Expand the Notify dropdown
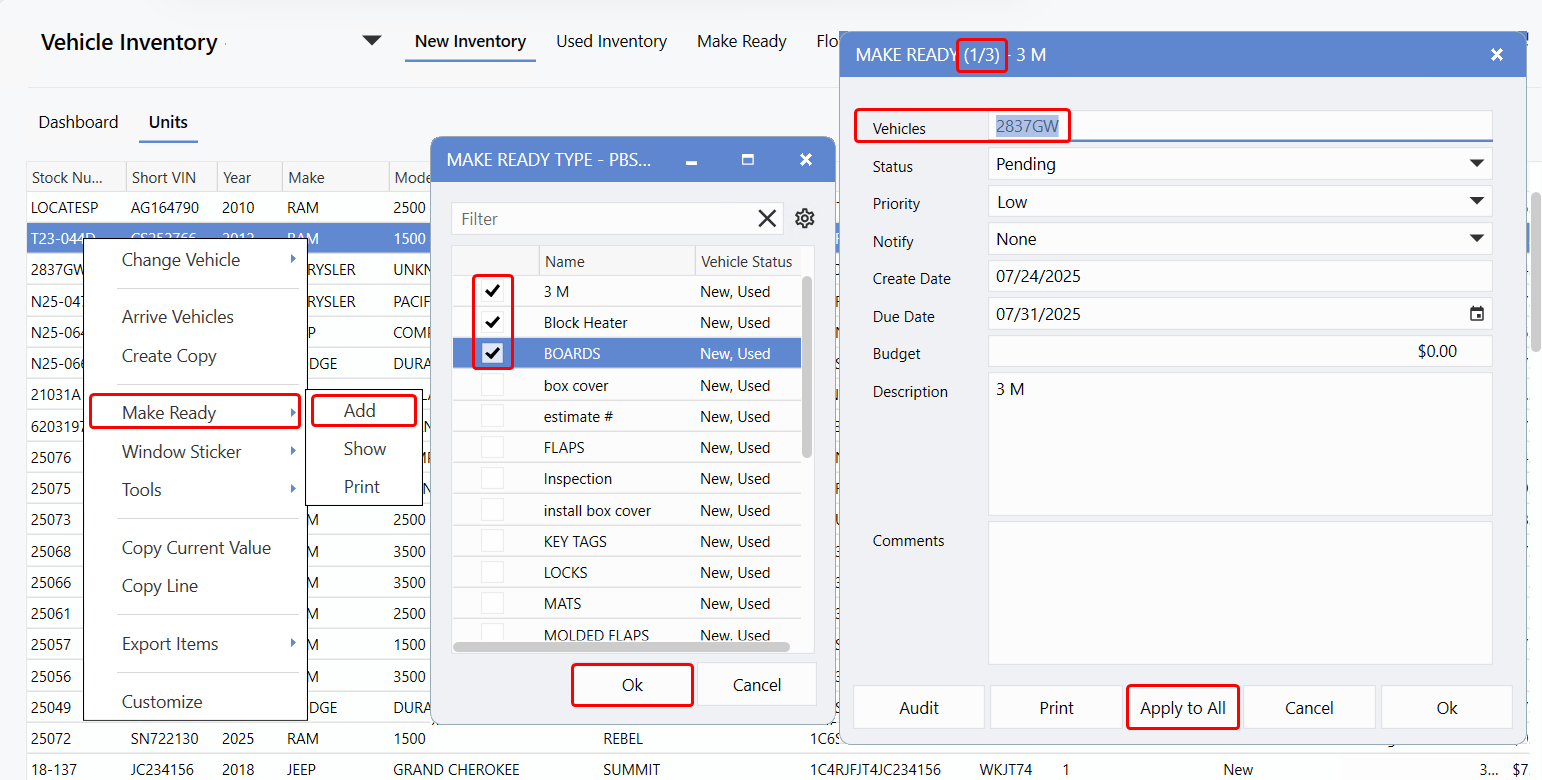The width and height of the screenshot is (1542, 780). [1476, 239]
